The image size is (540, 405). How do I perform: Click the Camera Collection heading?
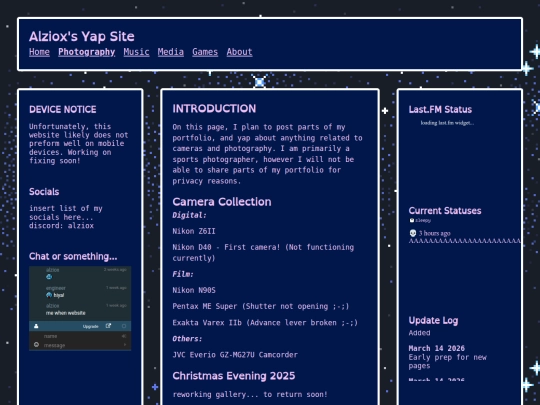point(222,202)
